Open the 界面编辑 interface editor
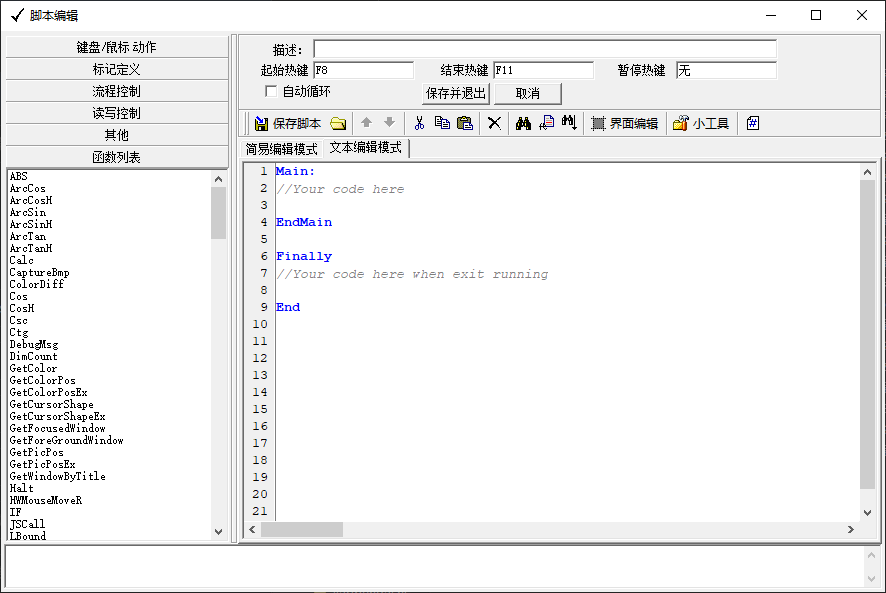 (x=624, y=123)
